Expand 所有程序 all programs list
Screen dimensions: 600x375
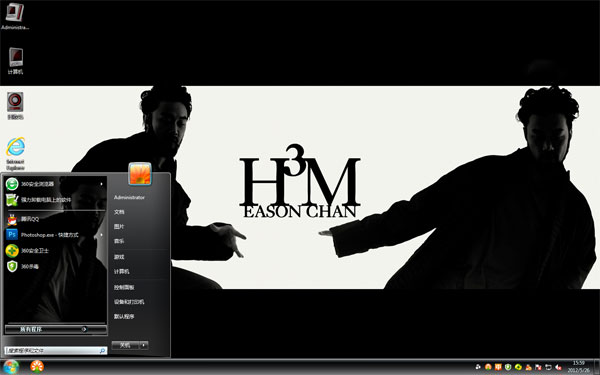coord(56,329)
